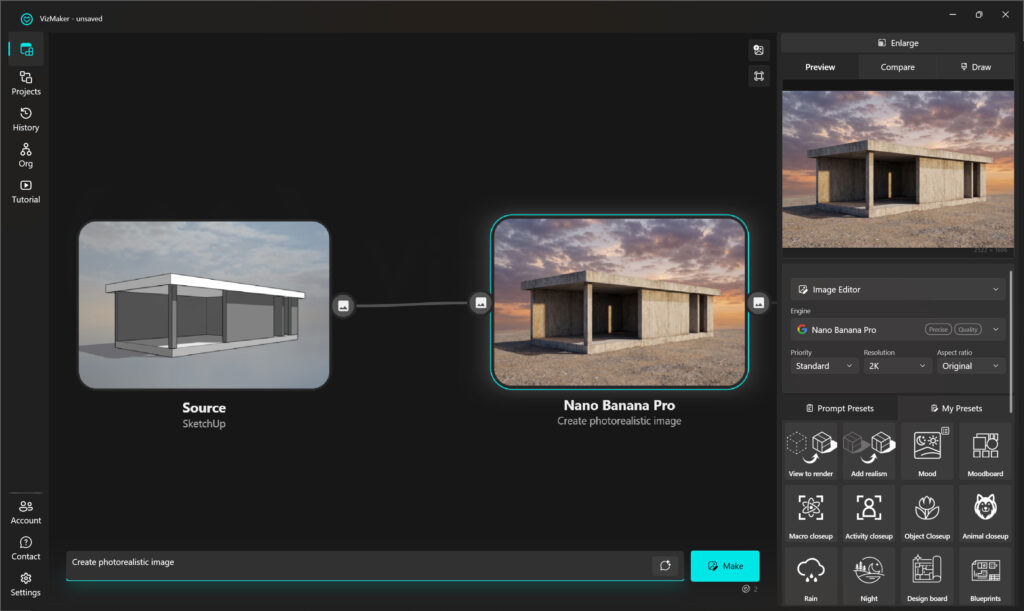Select the Add realism preset
The height and width of the screenshot is (611, 1024).
point(869,451)
